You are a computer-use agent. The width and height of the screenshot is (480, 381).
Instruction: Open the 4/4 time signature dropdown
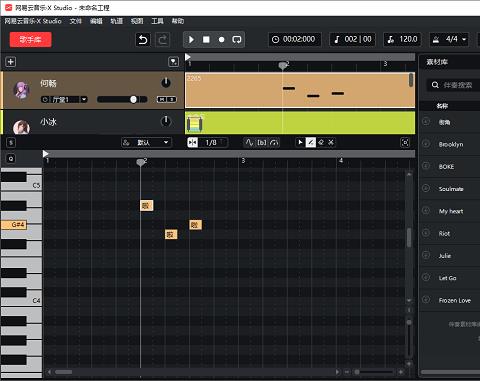449,39
